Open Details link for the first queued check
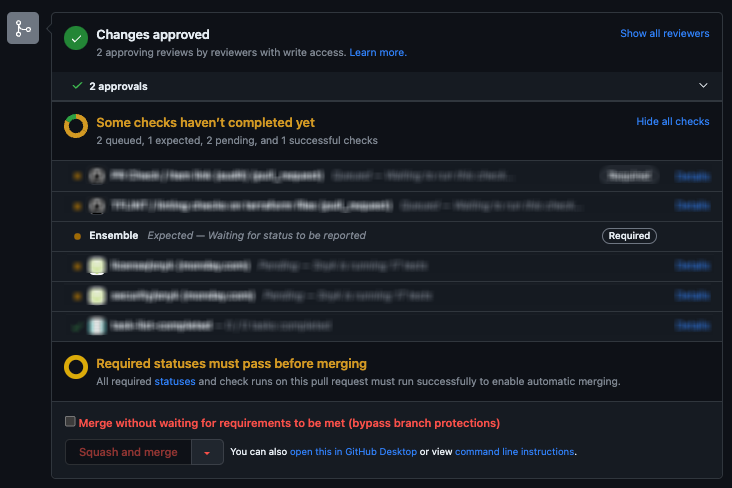The image size is (732, 488). pos(692,176)
